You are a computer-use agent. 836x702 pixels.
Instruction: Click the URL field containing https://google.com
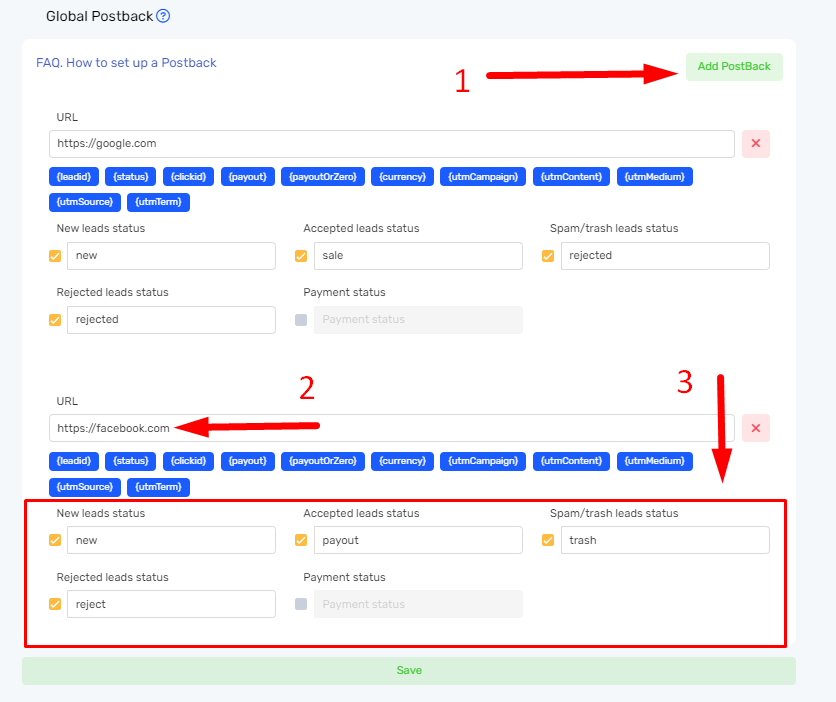(x=390, y=144)
